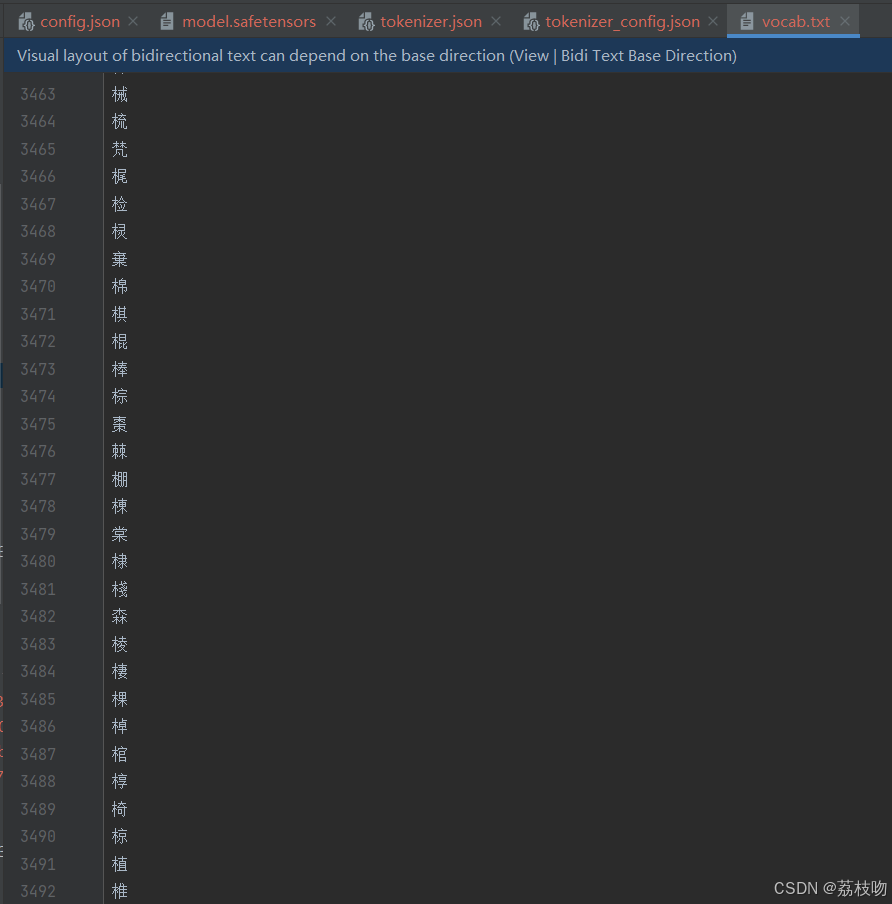Click line number 3491 in gutter

[x=38, y=864]
